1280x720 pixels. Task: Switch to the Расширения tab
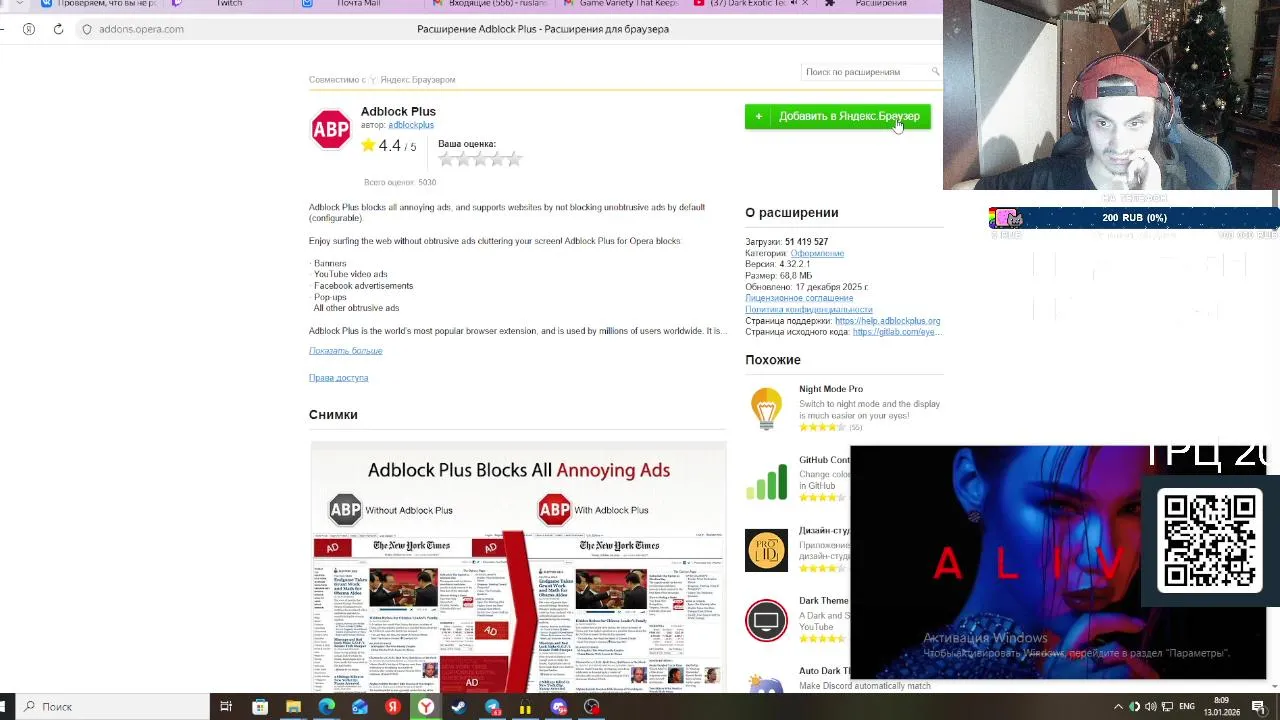point(880,4)
